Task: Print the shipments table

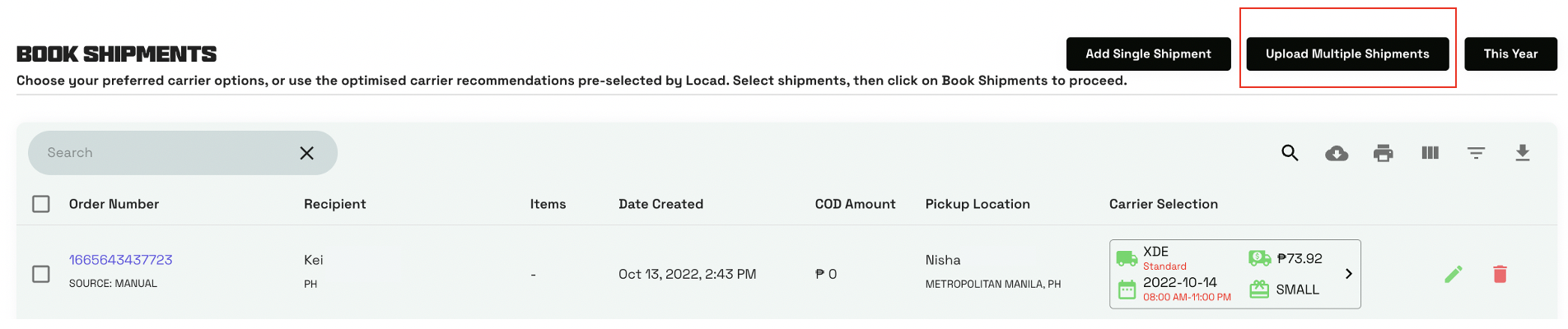Action: click(x=1384, y=153)
